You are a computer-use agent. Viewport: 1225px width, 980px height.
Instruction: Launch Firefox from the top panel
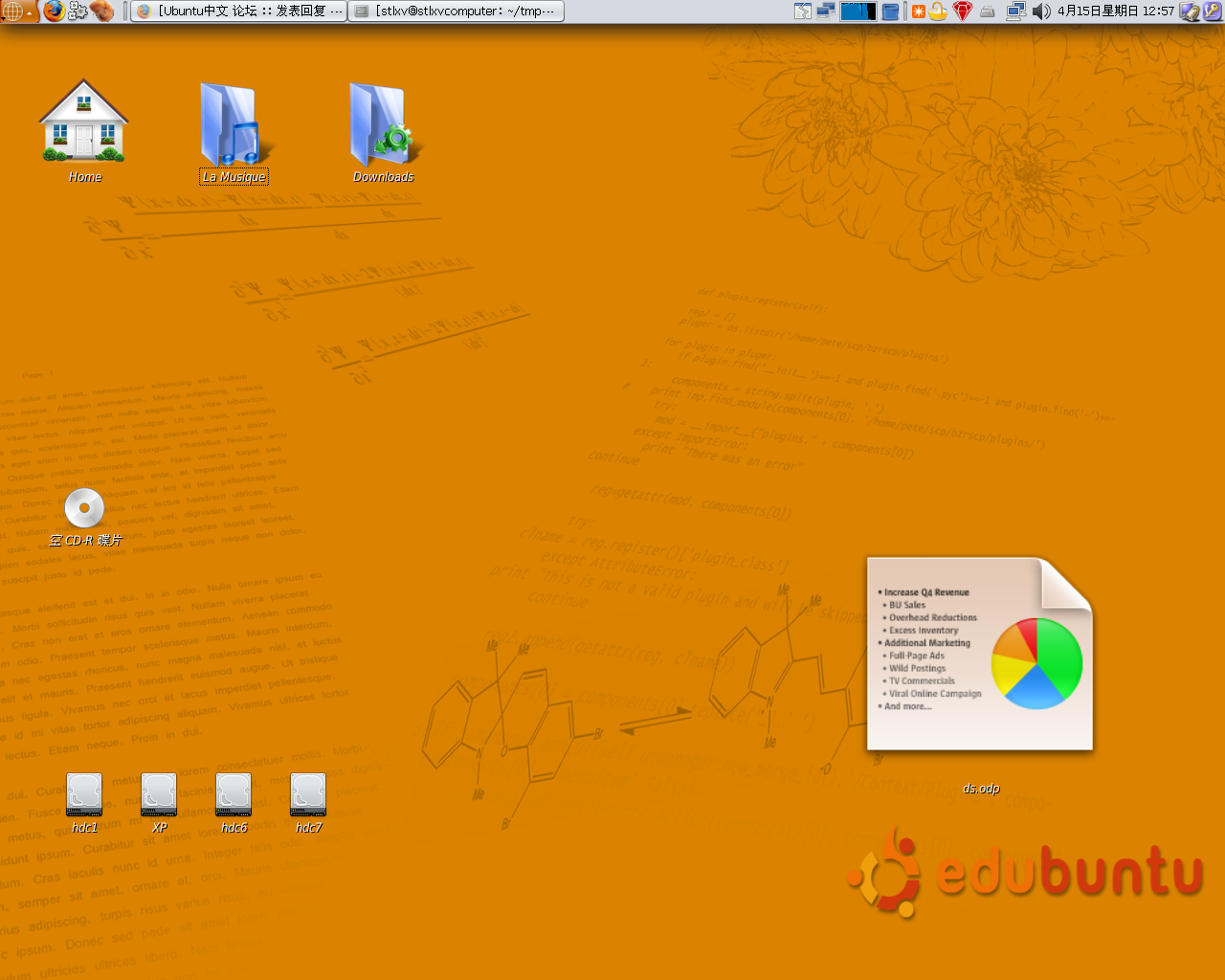[x=55, y=11]
